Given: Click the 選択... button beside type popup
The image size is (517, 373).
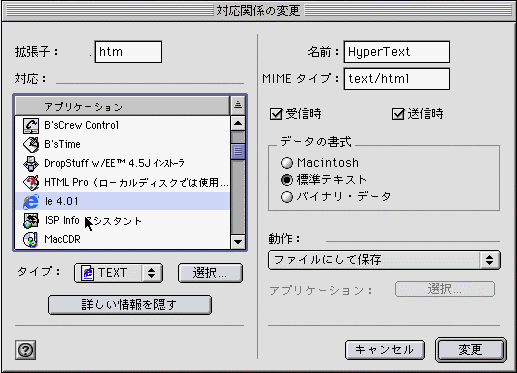Looking at the screenshot, I should click(x=210, y=273).
